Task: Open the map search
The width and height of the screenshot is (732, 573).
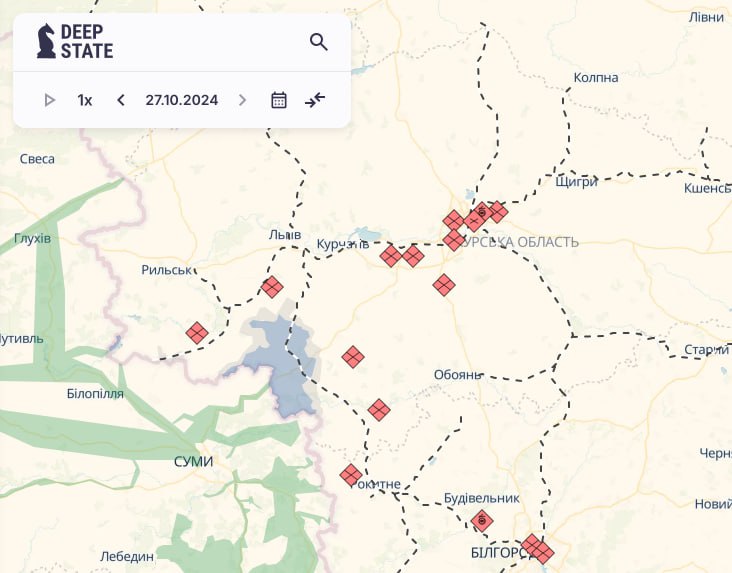Action: click(x=318, y=42)
